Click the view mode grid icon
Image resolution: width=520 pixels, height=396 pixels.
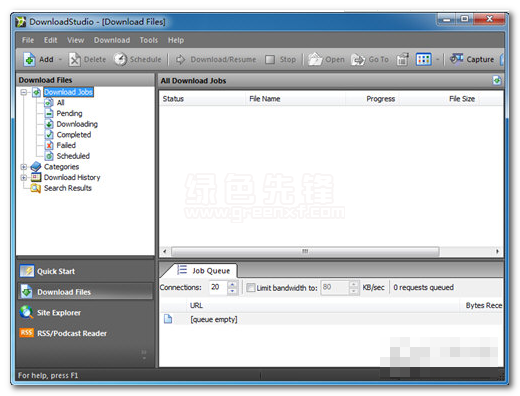coord(424,59)
